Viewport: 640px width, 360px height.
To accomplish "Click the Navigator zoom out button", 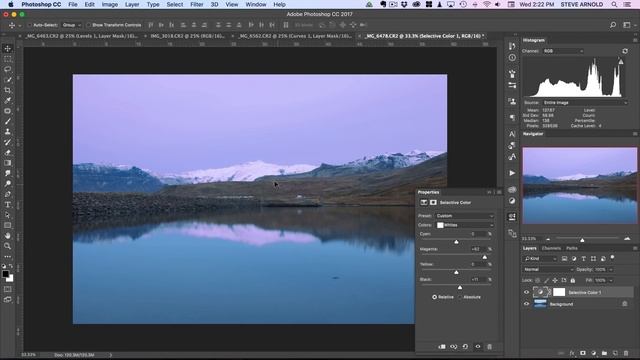I will (548, 239).
